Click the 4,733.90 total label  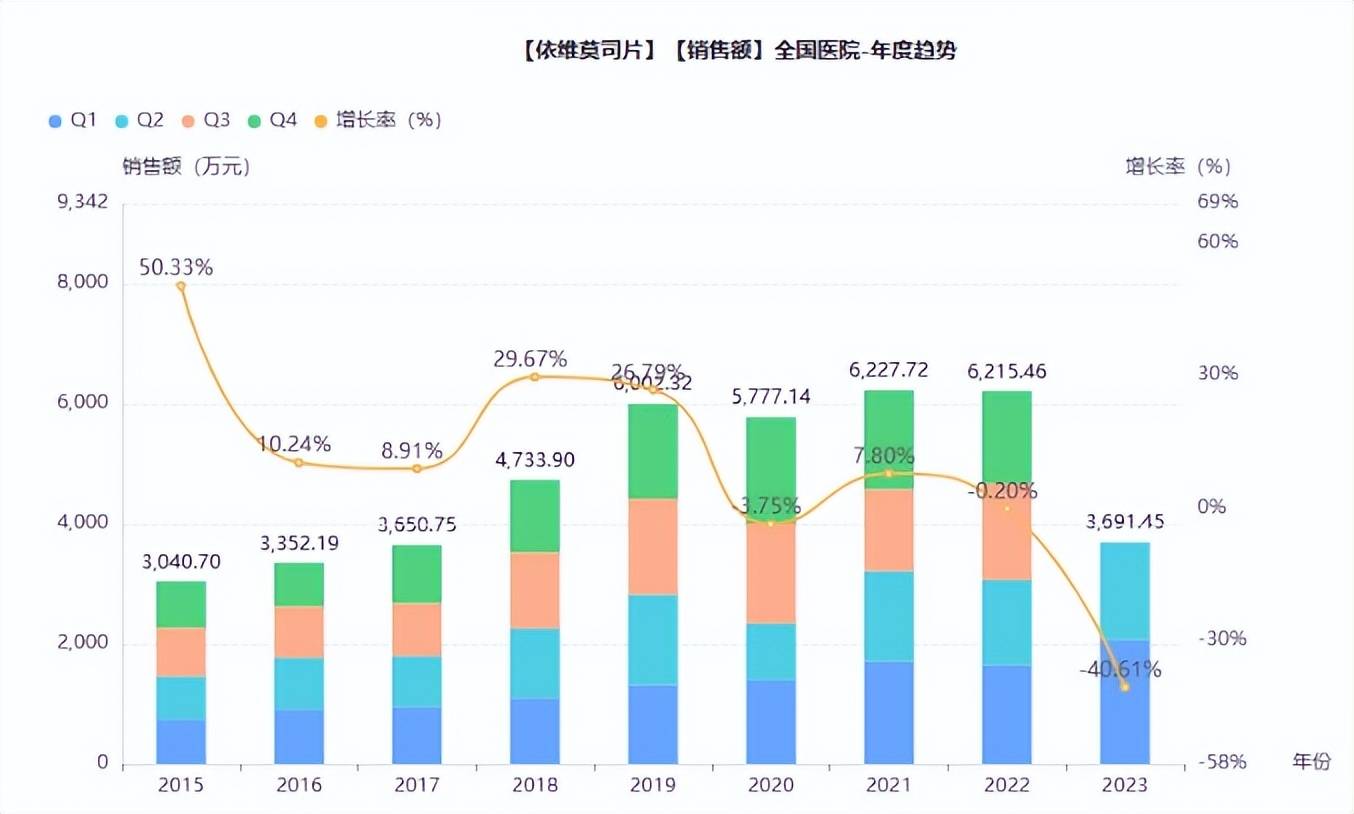click(535, 461)
